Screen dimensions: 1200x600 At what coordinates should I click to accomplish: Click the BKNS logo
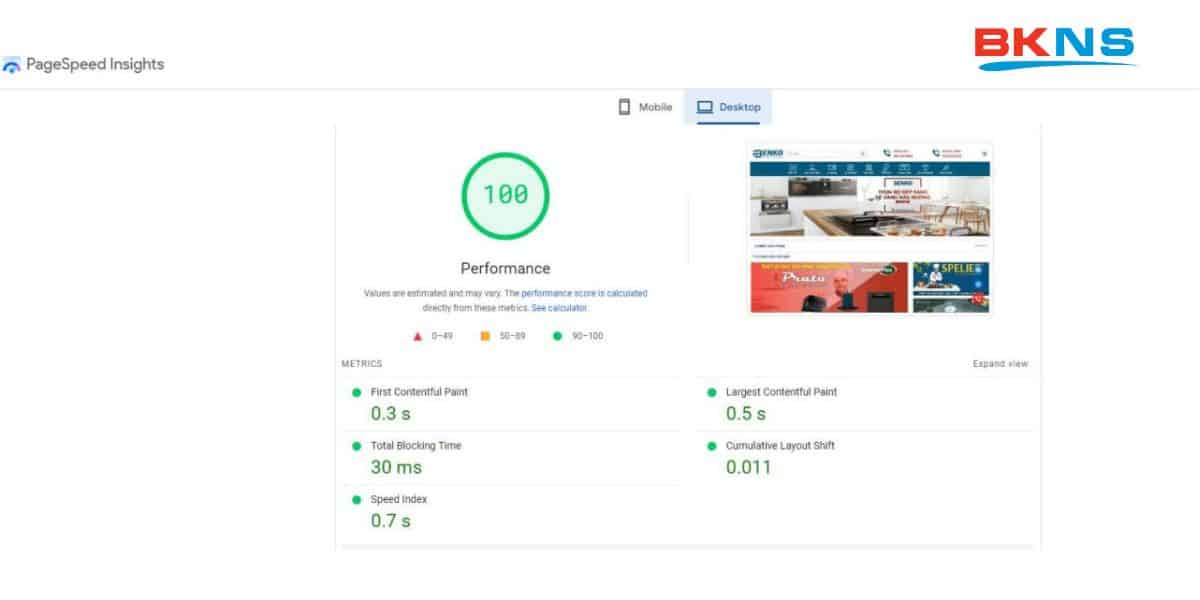click(1057, 45)
